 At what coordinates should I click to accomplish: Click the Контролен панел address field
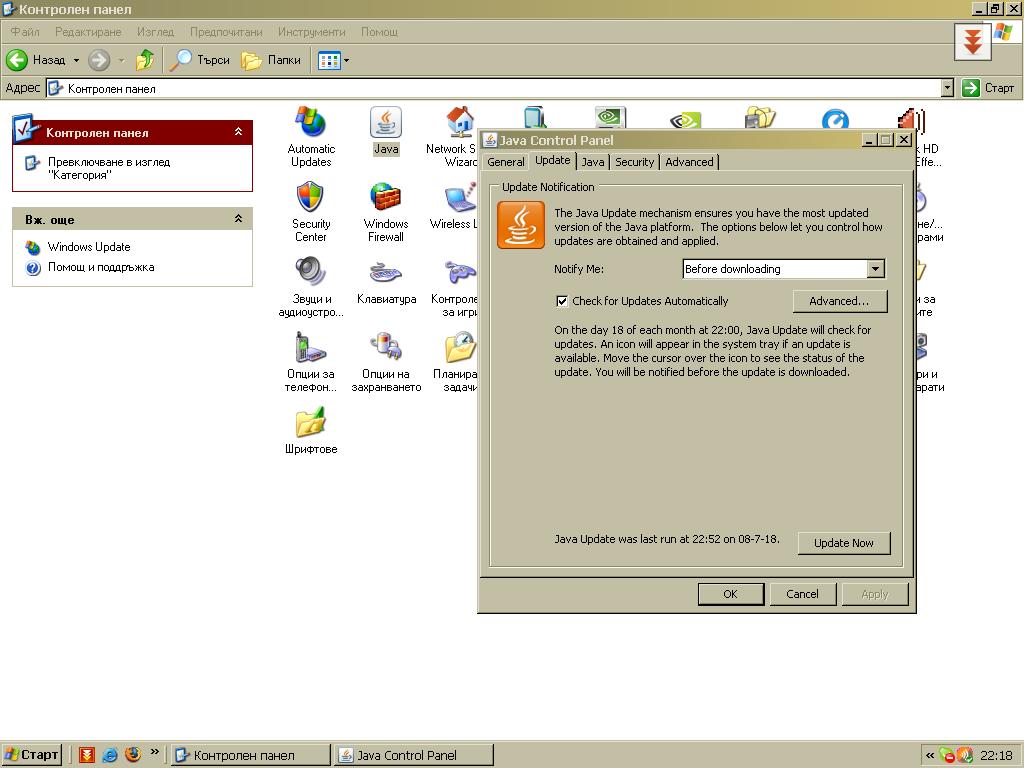coord(494,88)
